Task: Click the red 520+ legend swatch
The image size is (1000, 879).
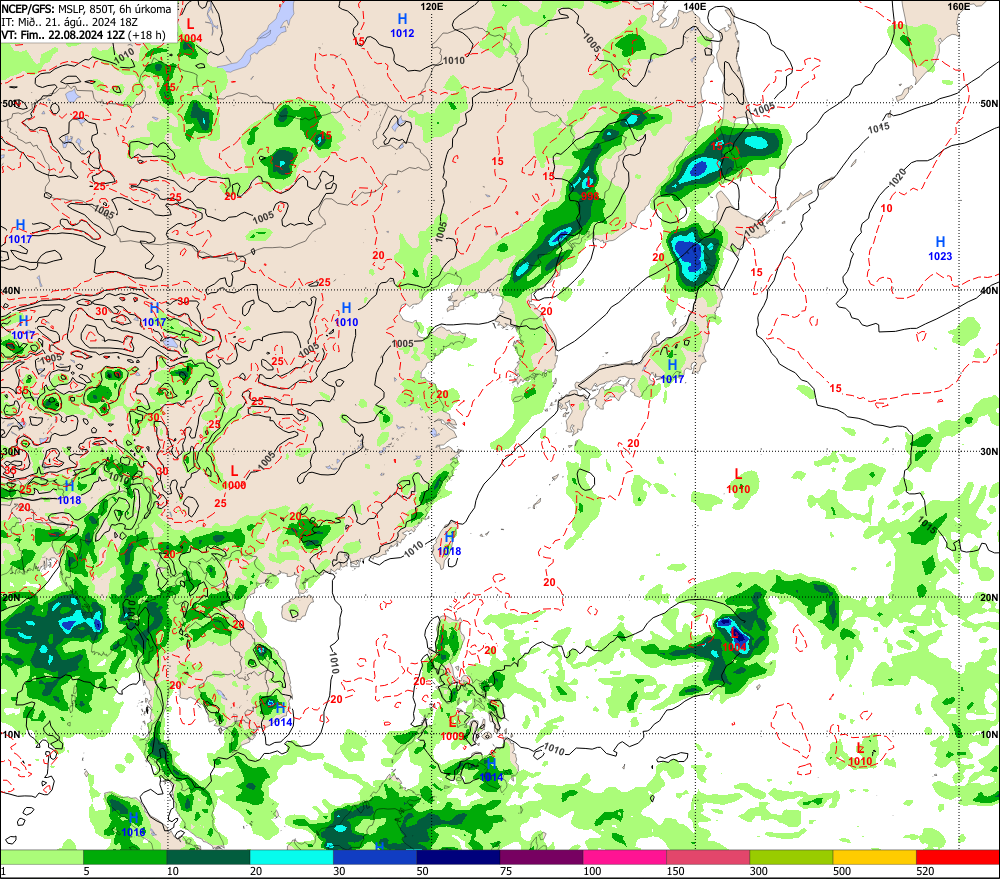Action: 958,857
